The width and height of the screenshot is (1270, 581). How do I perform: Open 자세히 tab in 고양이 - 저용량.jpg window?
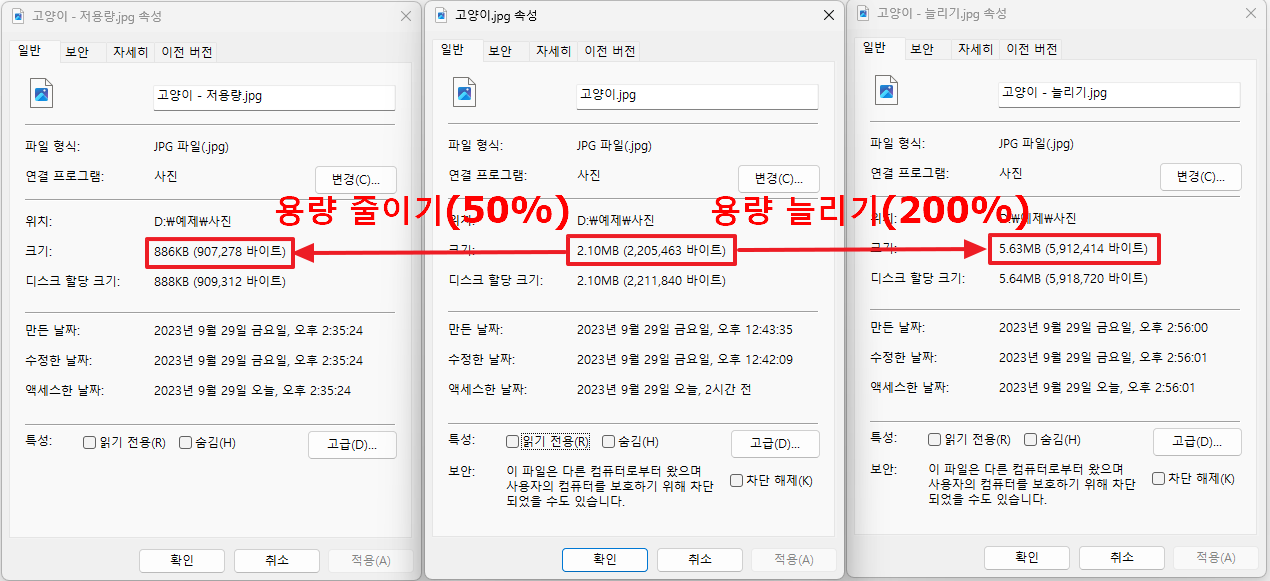click(x=130, y=52)
